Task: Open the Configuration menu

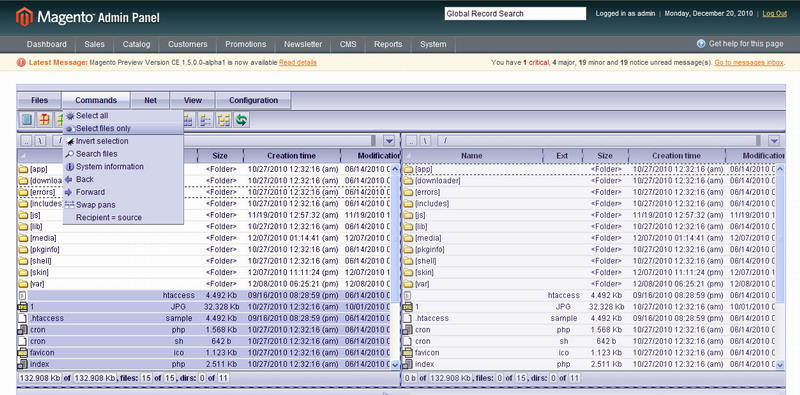Action: 254,101
